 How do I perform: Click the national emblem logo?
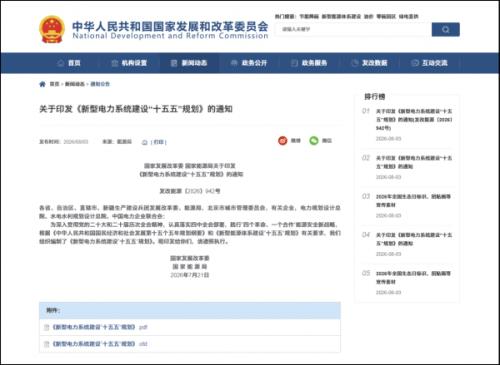(52, 30)
